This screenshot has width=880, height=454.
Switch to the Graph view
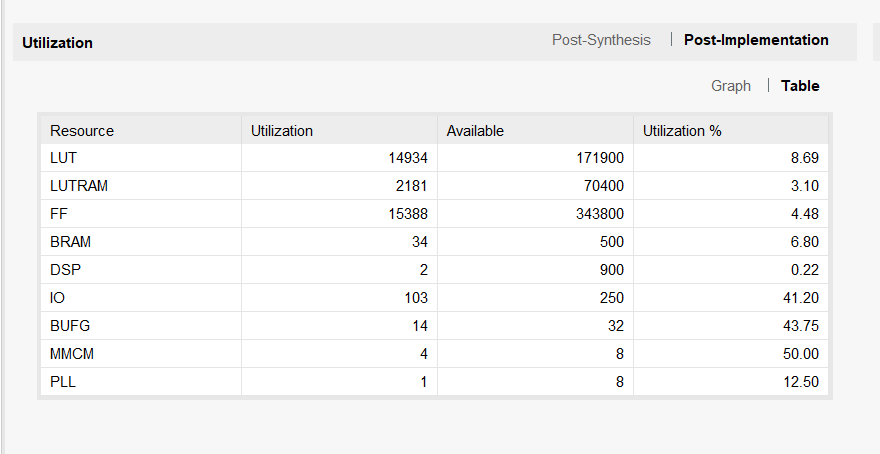(730, 86)
